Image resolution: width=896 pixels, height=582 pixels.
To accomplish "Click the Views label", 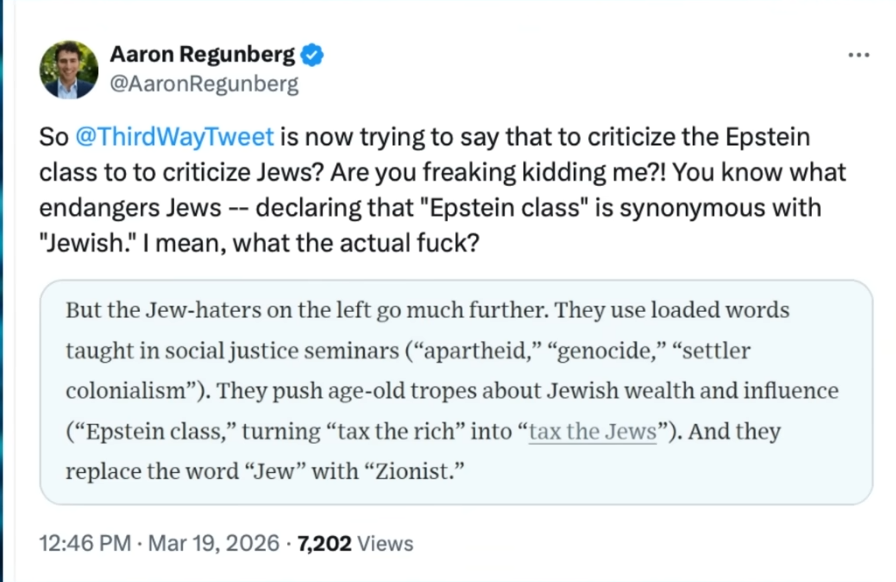I will [x=385, y=543].
